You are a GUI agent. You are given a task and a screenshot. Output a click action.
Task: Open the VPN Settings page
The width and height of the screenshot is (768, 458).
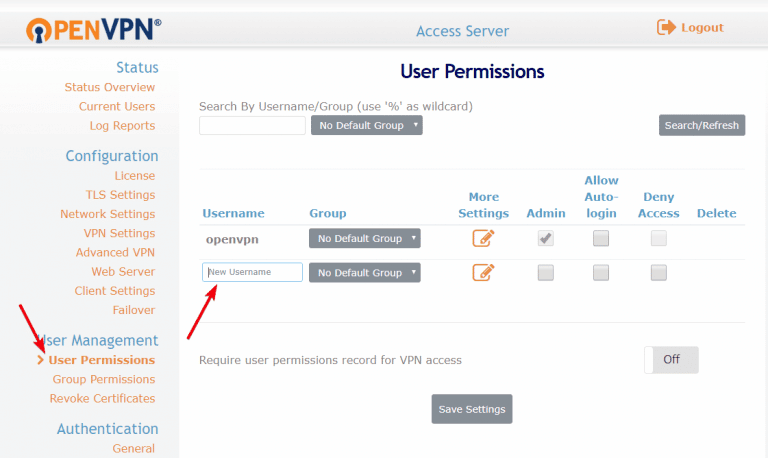point(119,233)
